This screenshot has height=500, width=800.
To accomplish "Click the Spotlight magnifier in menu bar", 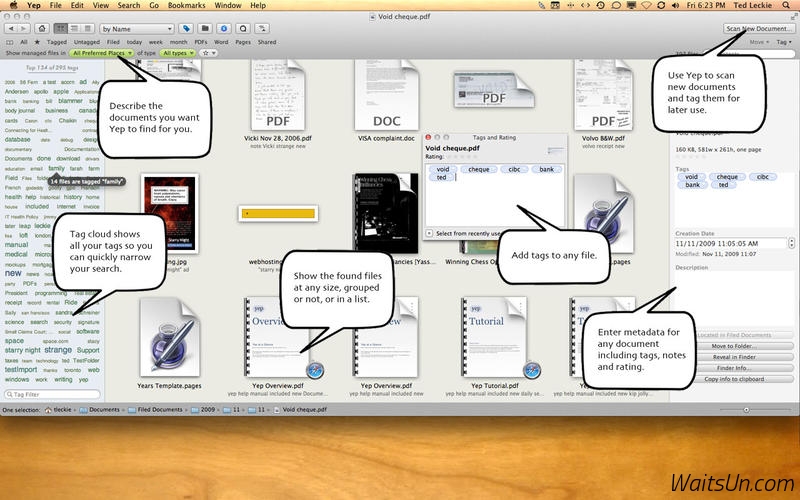I will point(786,5).
